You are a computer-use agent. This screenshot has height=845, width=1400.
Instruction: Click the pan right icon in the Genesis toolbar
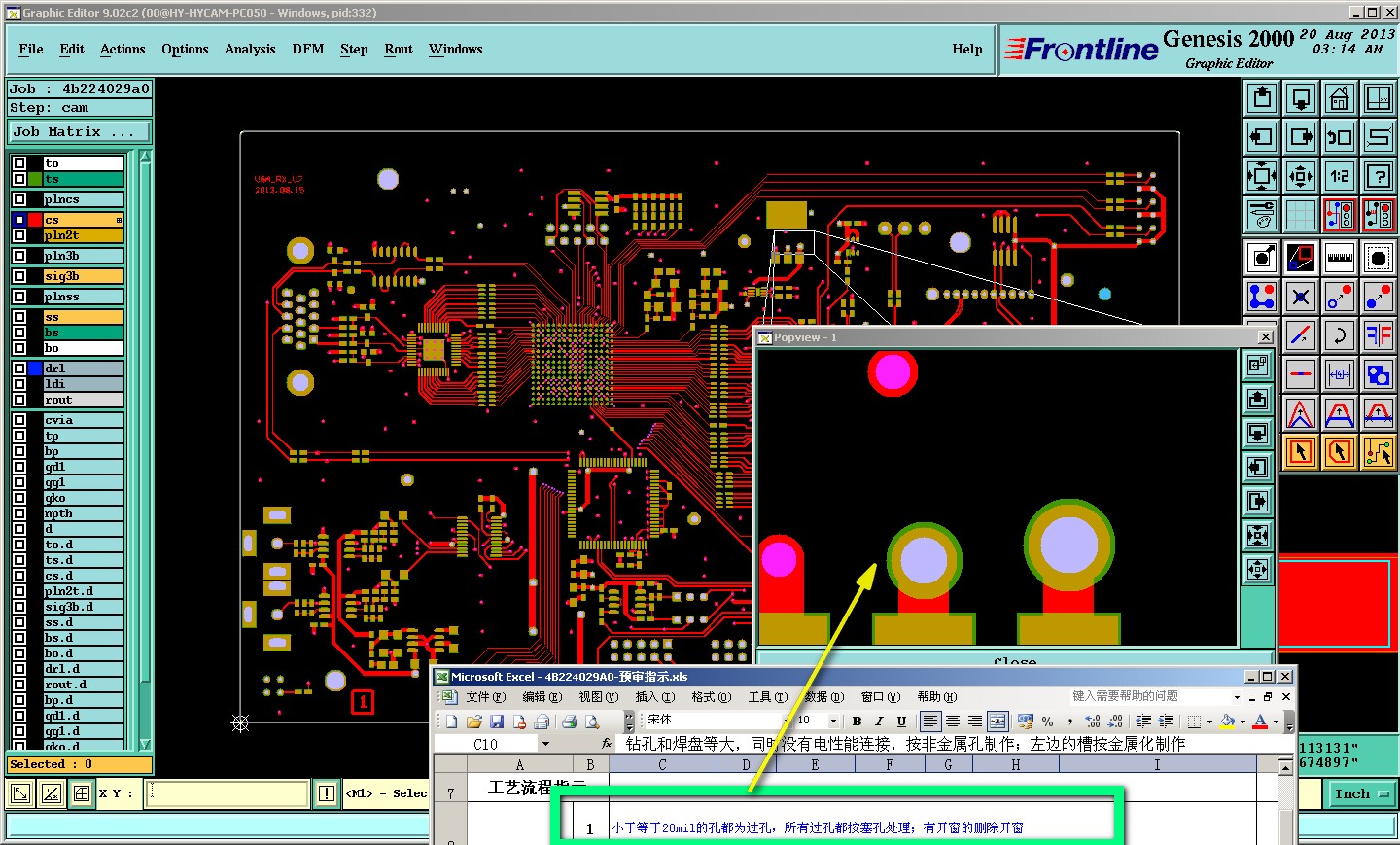(x=1301, y=137)
